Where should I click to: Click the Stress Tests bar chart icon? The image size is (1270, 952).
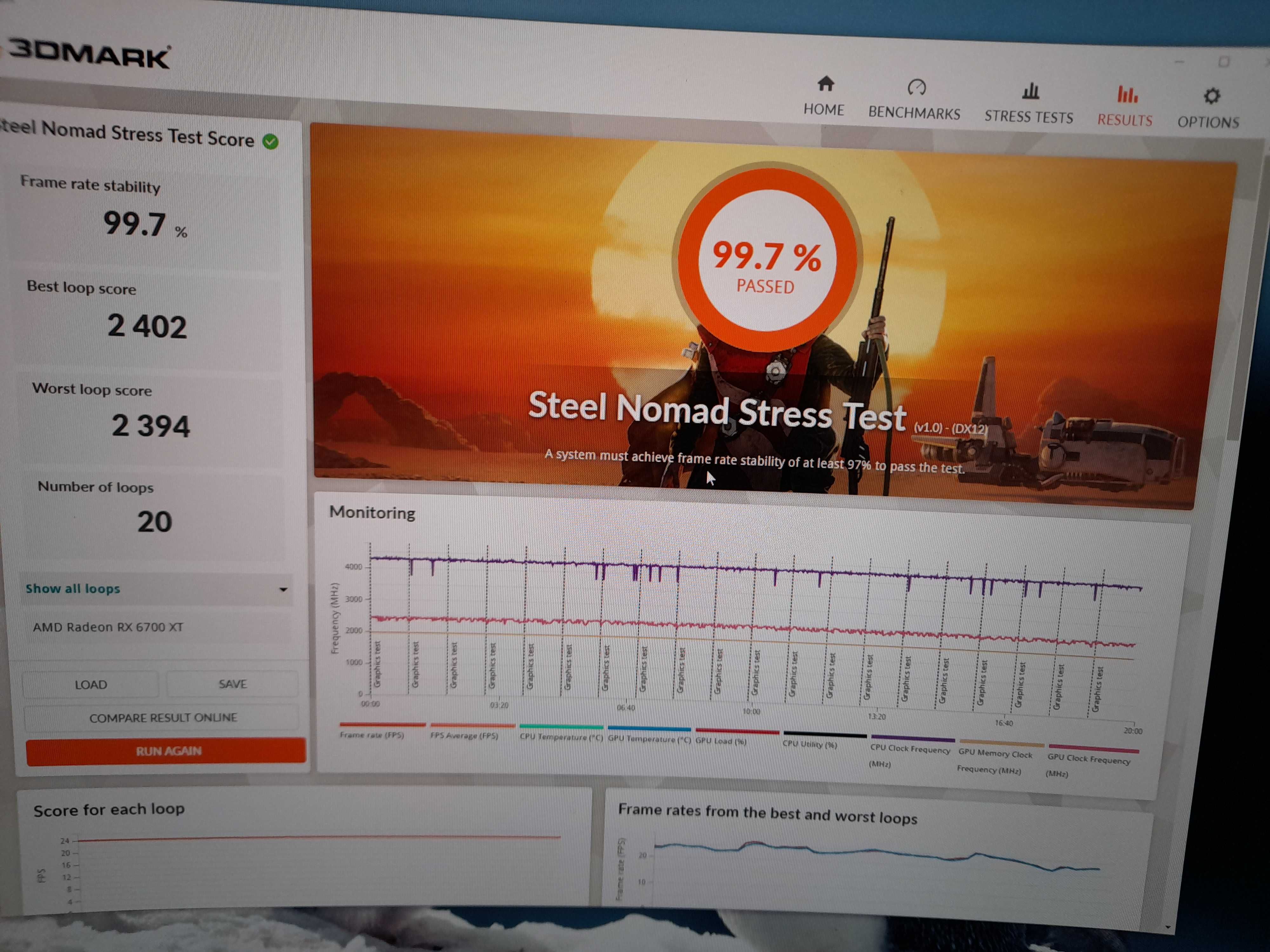pos(1031,91)
